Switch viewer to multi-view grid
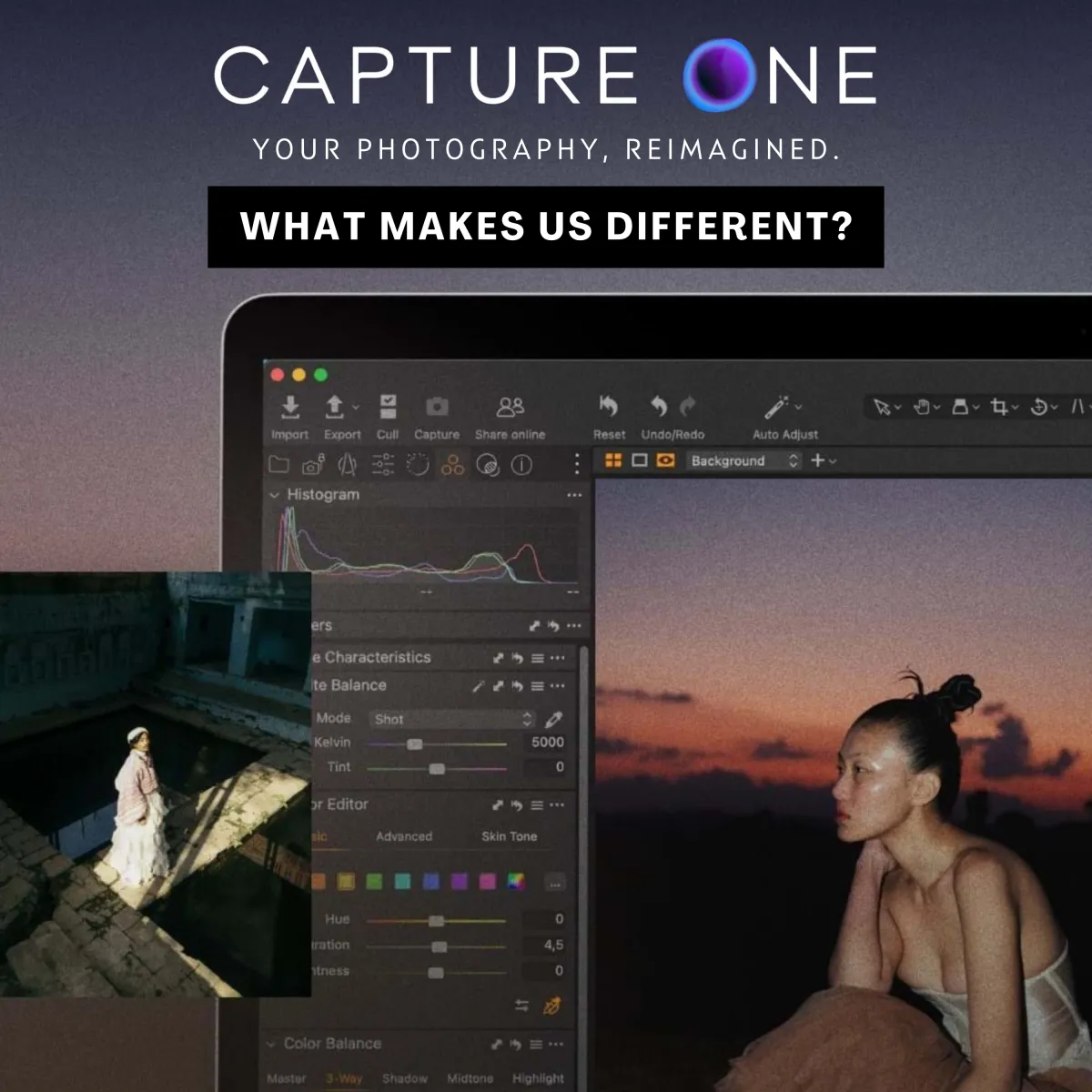 [x=613, y=460]
